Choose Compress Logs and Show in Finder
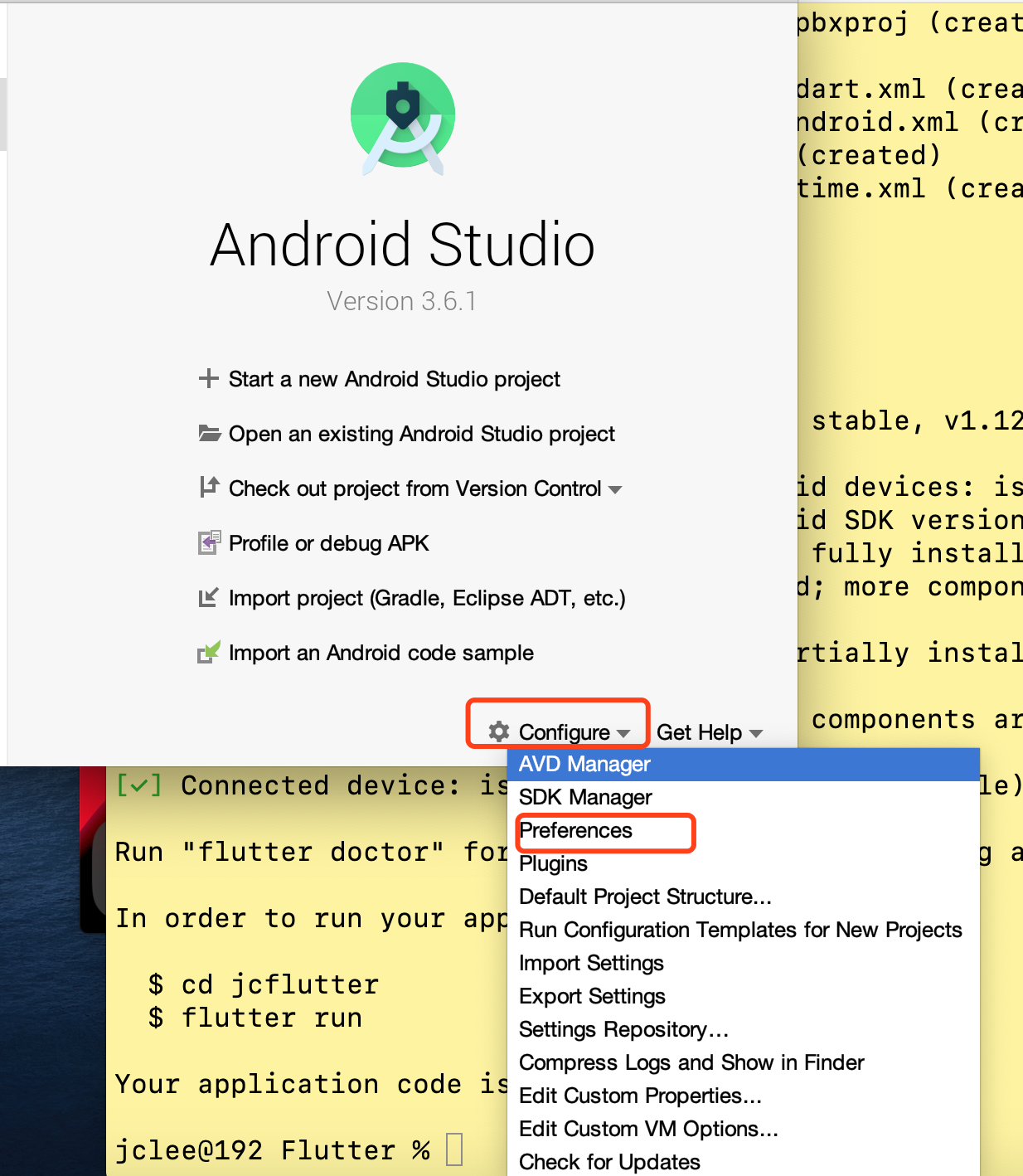Image resolution: width=1023 pixels, height=1176 pixels. [744, 1062]
